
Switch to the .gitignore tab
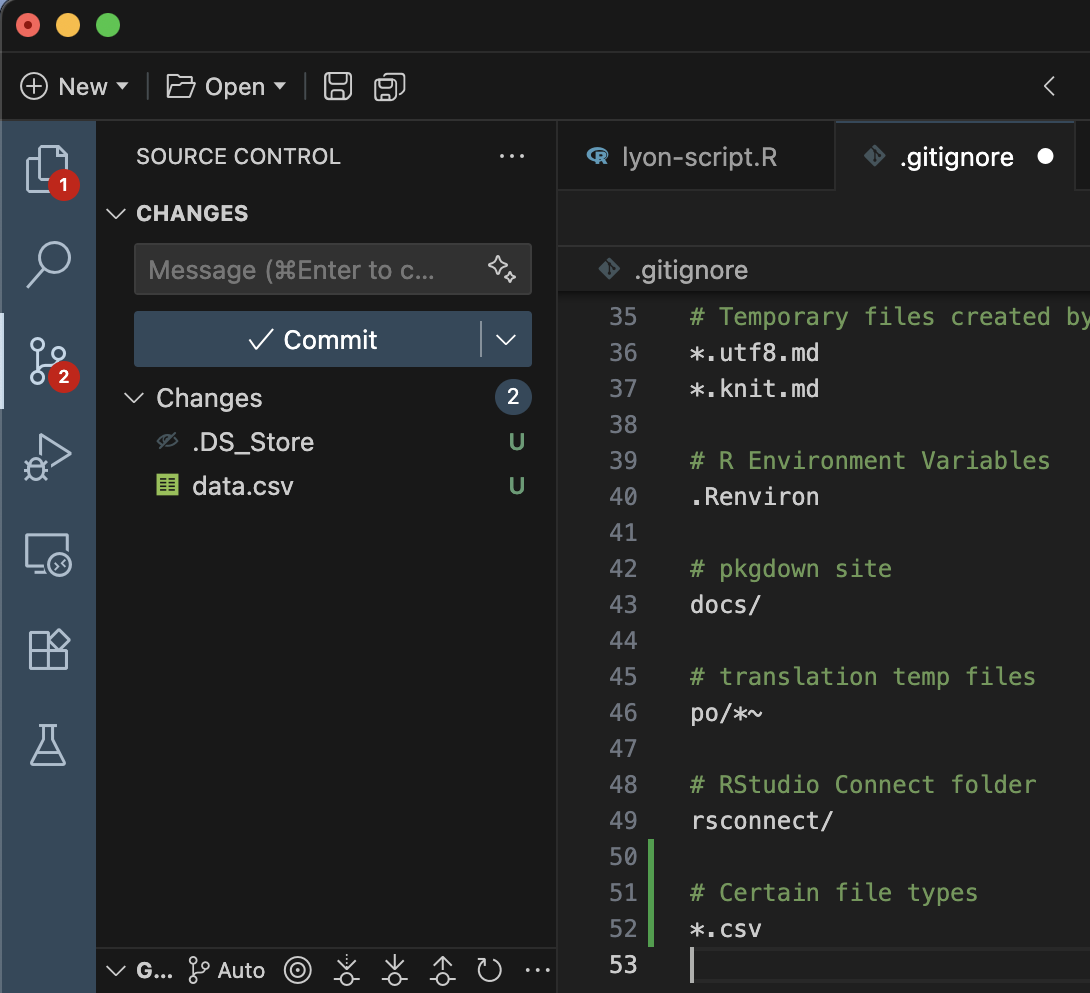(x=957, y=156)
